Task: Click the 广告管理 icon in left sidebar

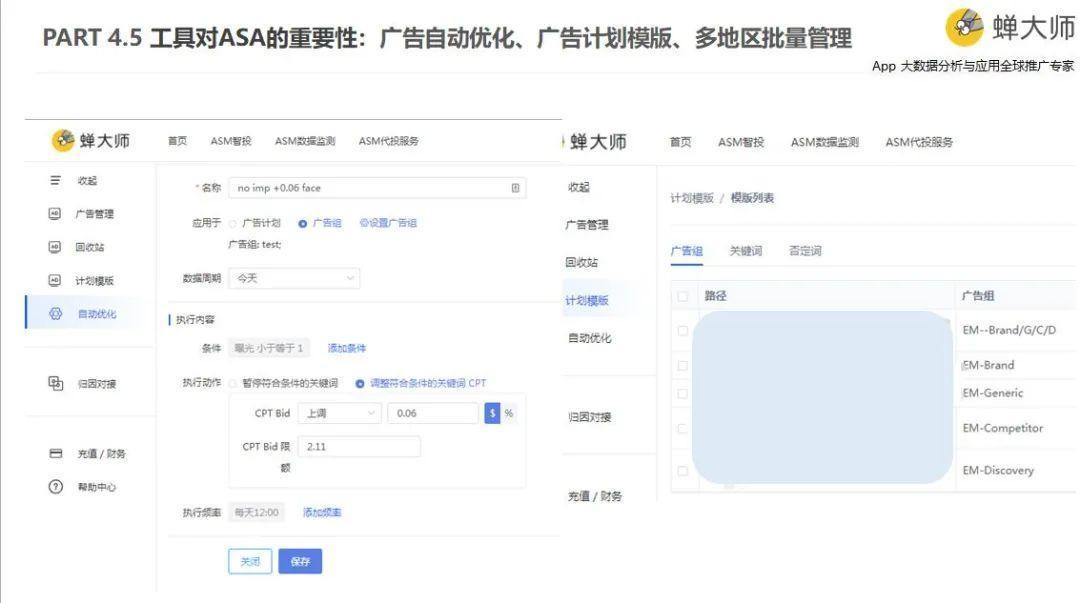Action: (x=55, y=214)
